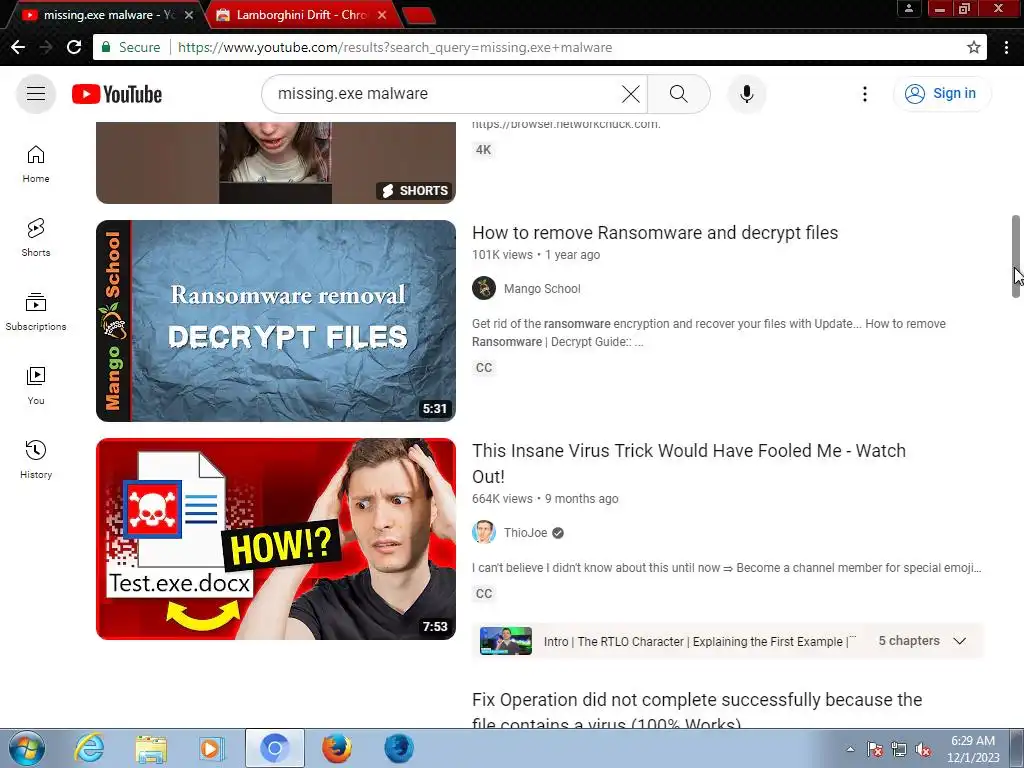
Task: Click the Action Center flag tray icon
Action: click(x=875, y=749)
